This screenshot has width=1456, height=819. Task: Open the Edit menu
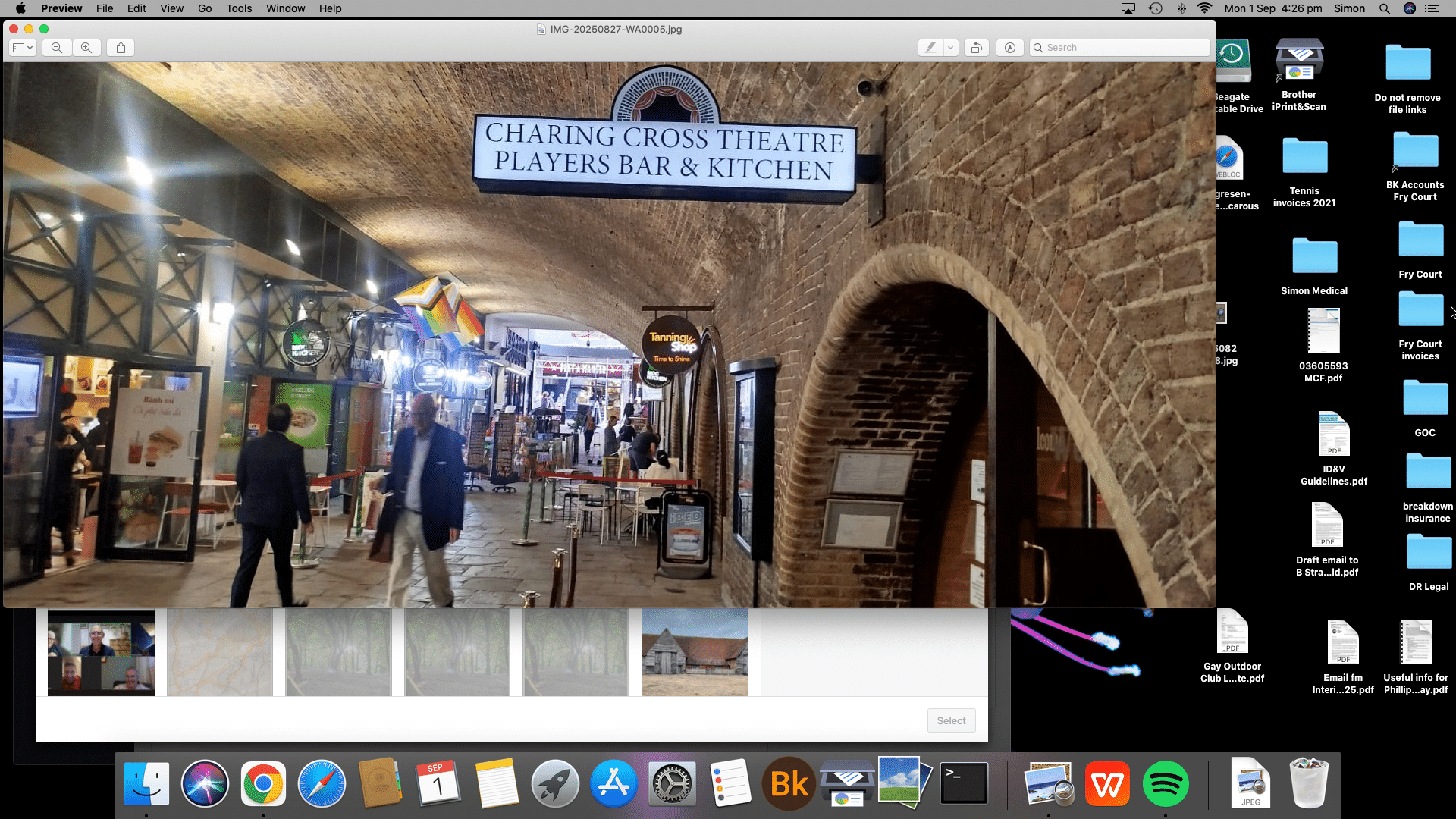coord(136,8)
